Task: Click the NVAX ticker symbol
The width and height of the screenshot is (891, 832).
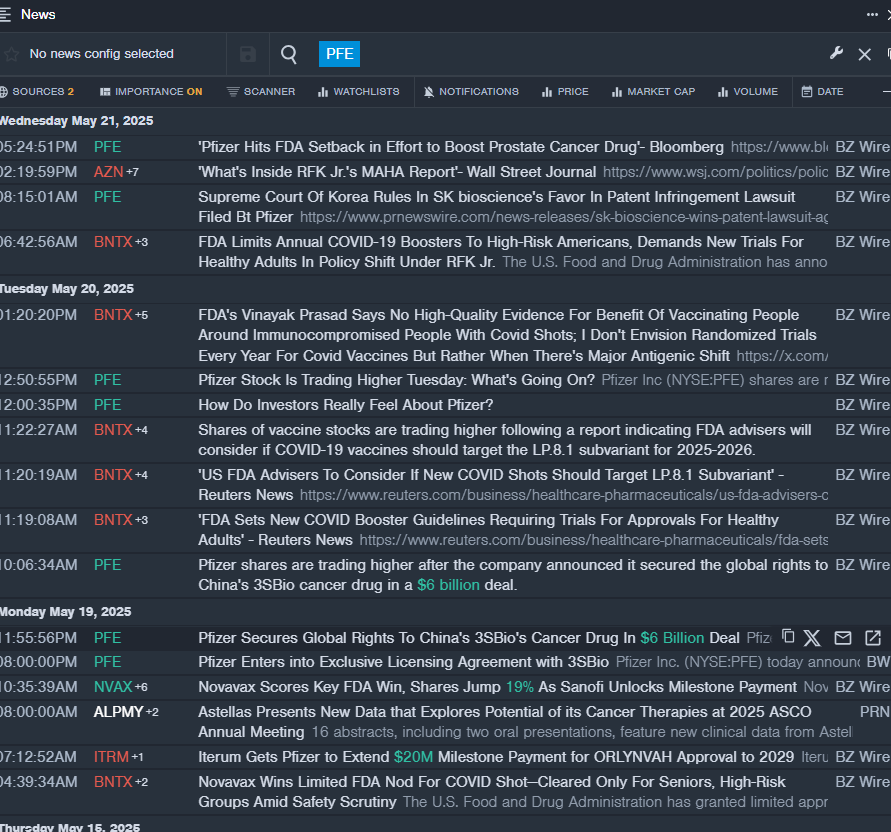Action: pyautogui.click(x=113, y=687)
